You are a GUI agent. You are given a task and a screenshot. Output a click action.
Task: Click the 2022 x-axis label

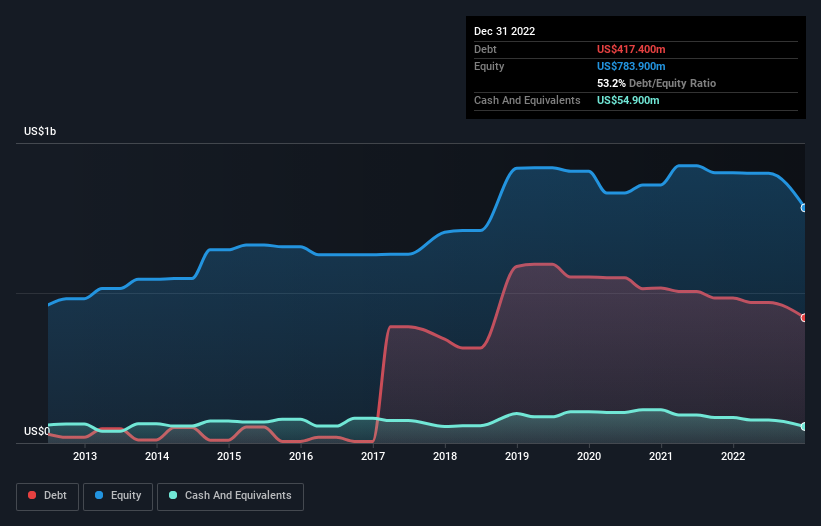[733, 456]
